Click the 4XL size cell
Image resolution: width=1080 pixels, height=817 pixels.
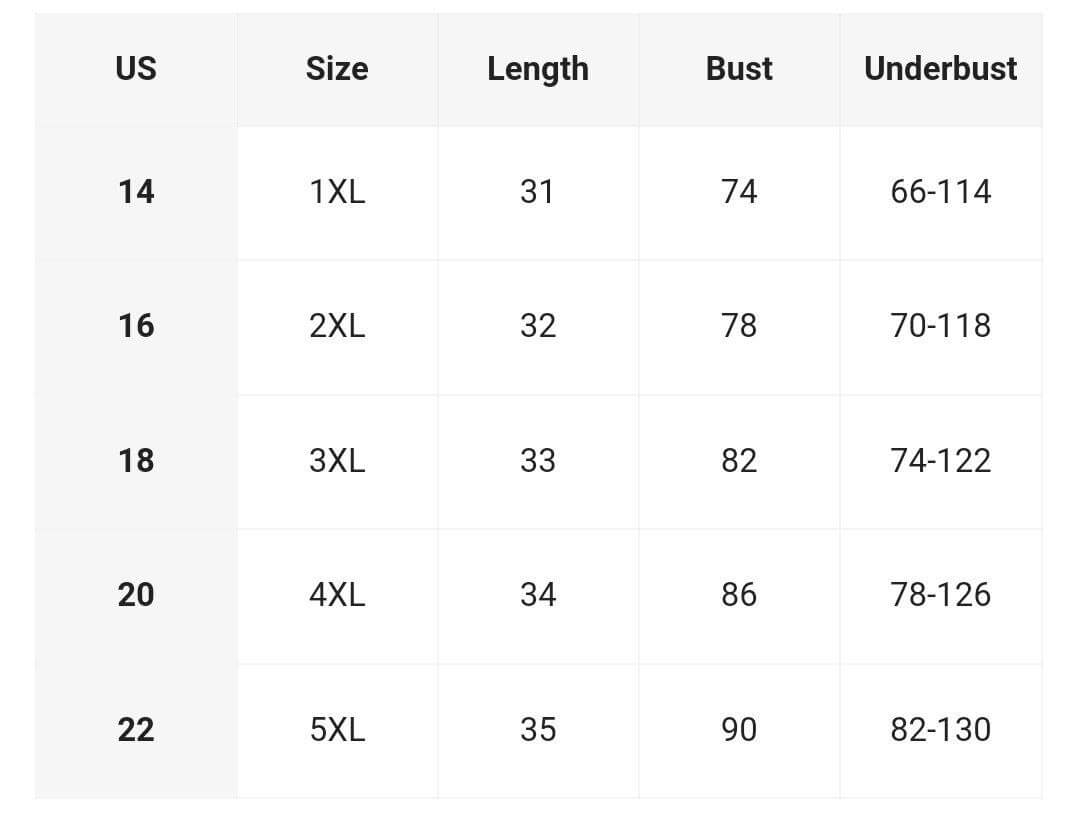(x=337, y=595)
